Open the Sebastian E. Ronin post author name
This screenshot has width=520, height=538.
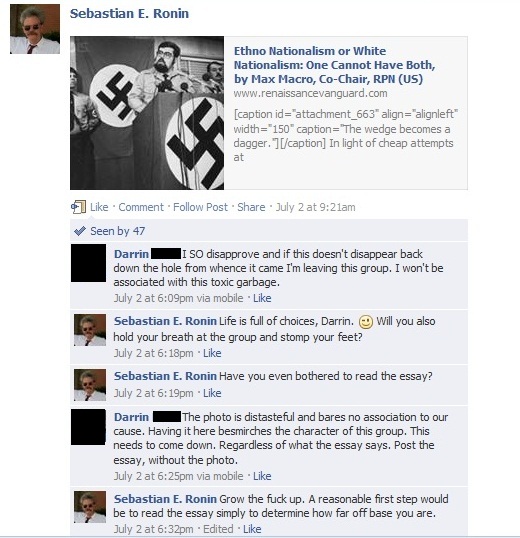(129, 13)
